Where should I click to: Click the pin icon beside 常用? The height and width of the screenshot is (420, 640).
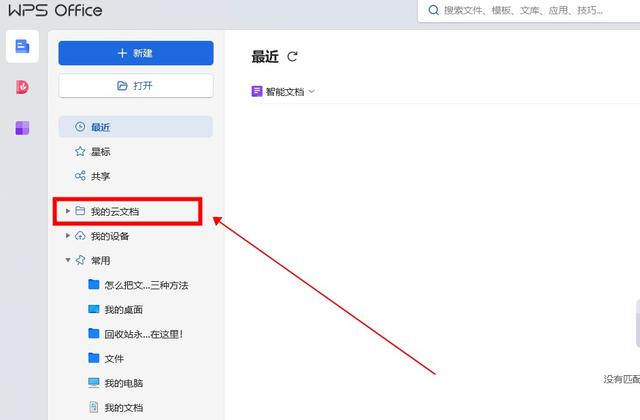point(80,260)
